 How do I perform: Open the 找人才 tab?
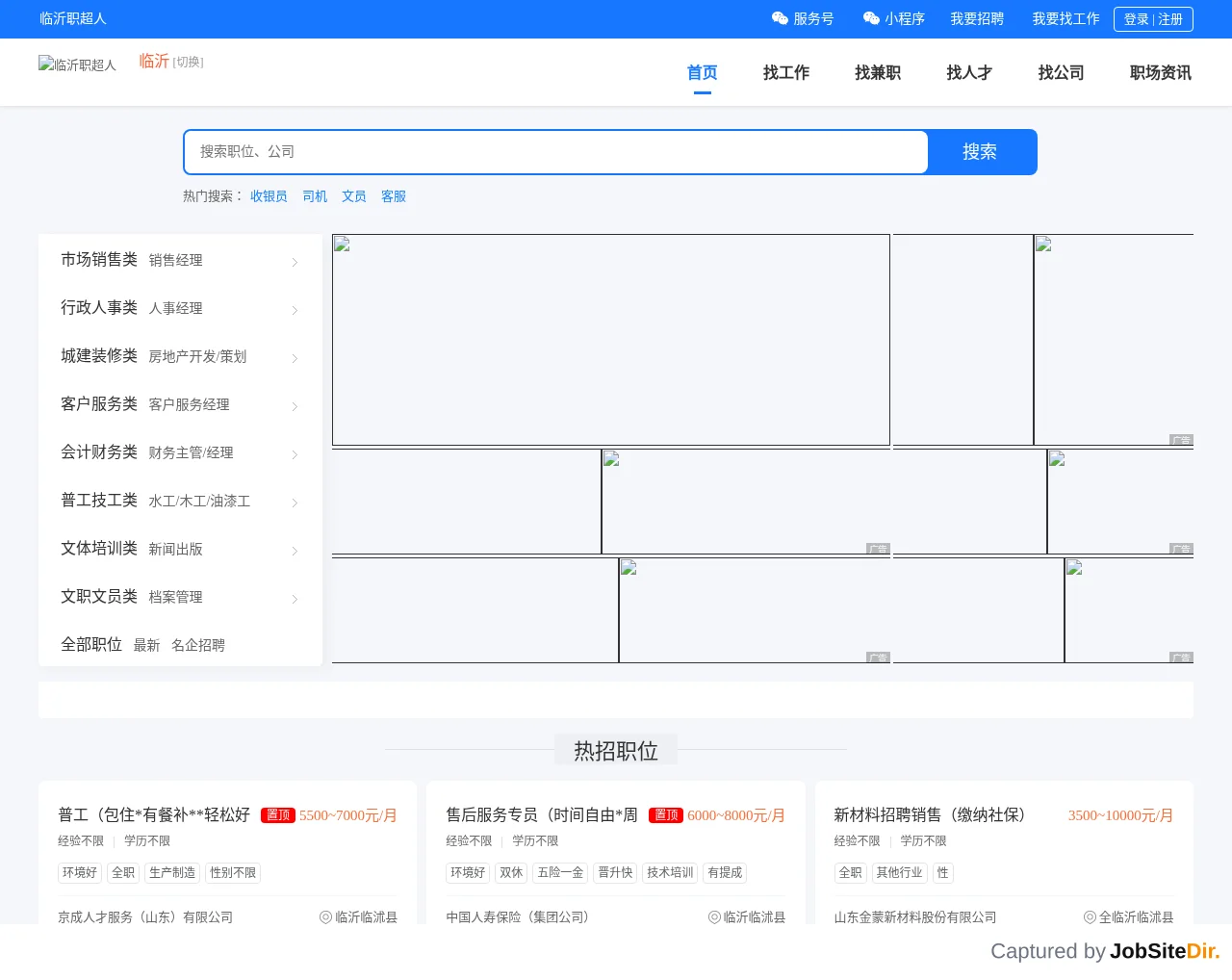pyautogui.click(x=969, y=73)
